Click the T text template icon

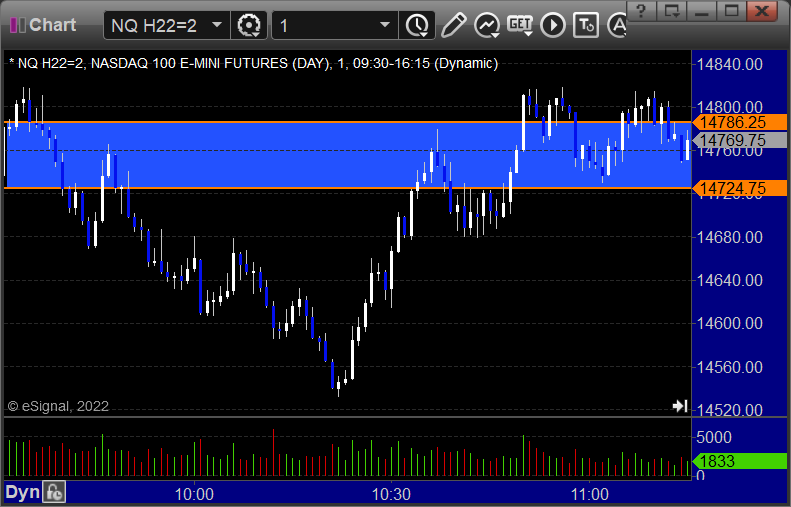coord(586,25)
